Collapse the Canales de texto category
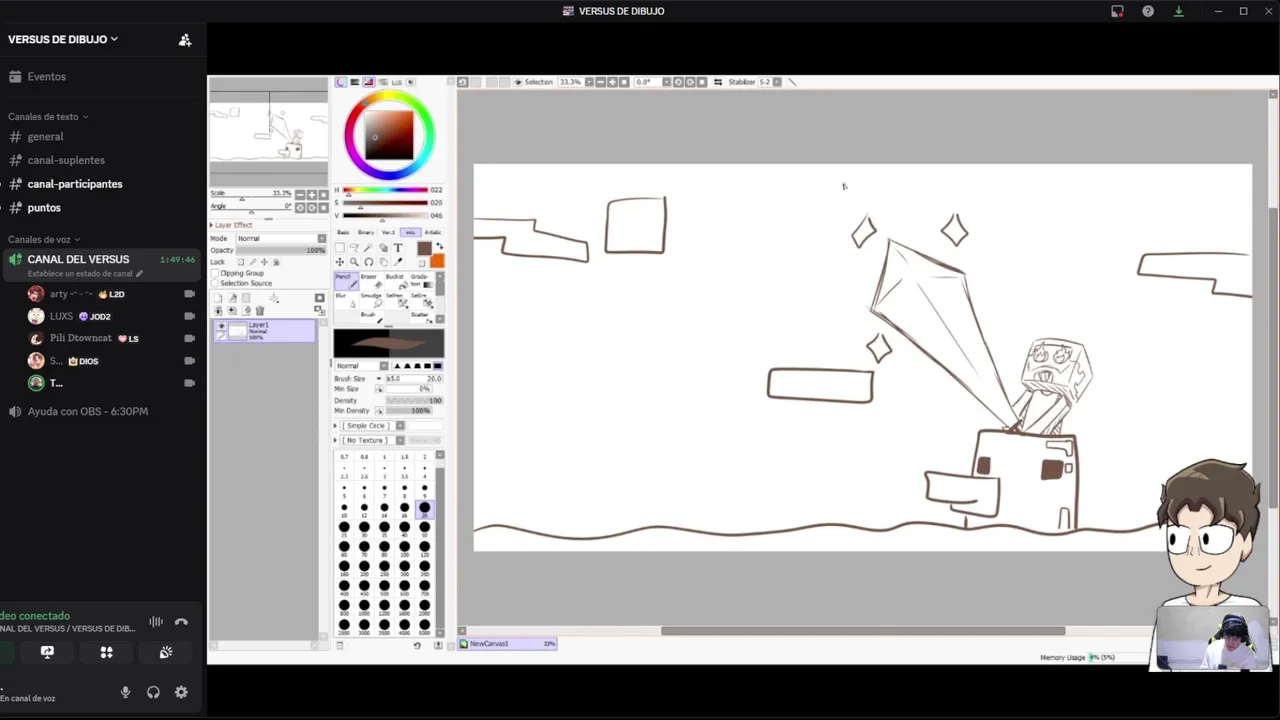 tap(48, 117)
